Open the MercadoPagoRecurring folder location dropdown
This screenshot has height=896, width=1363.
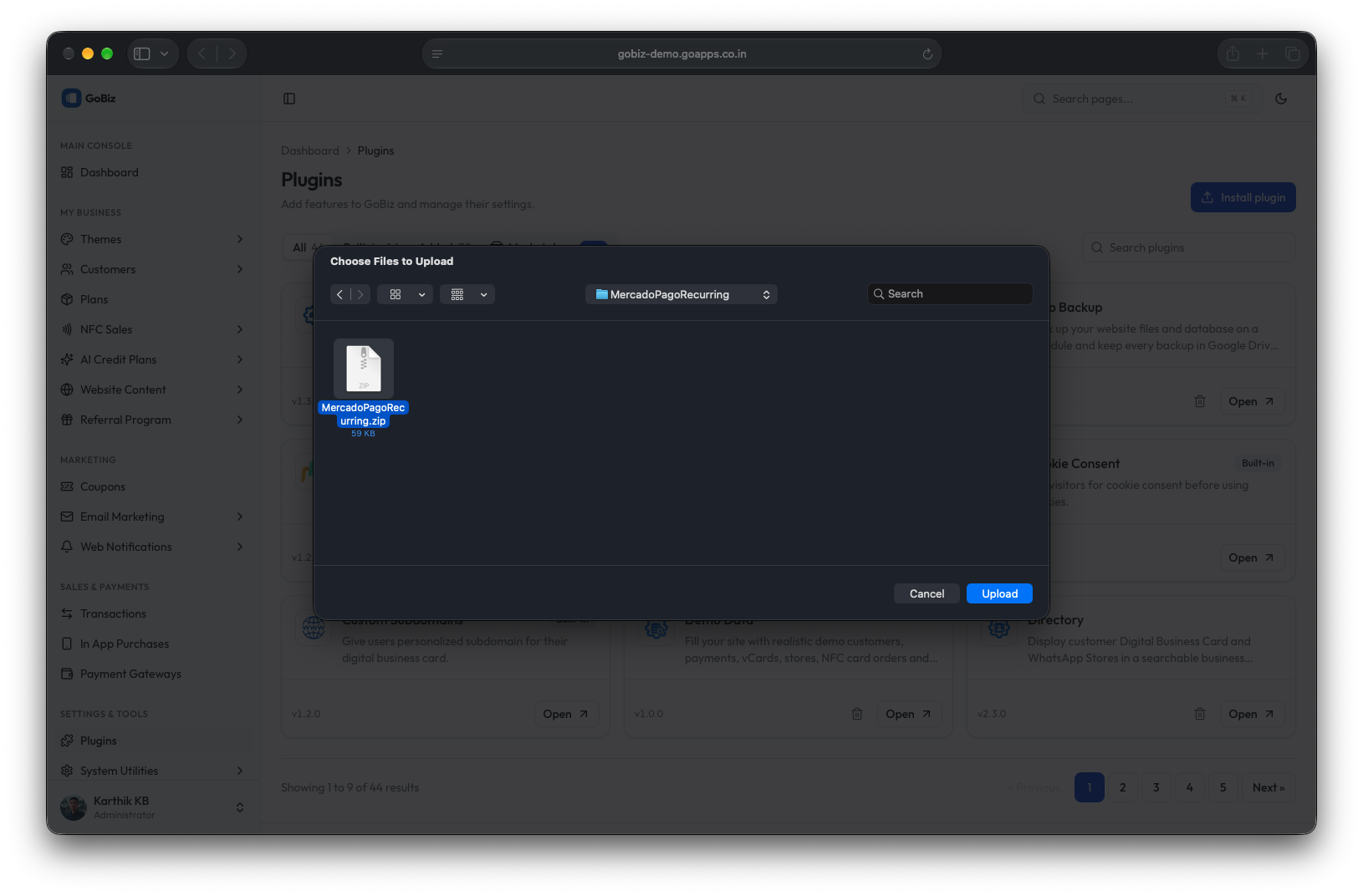click(x=681, y=294)
